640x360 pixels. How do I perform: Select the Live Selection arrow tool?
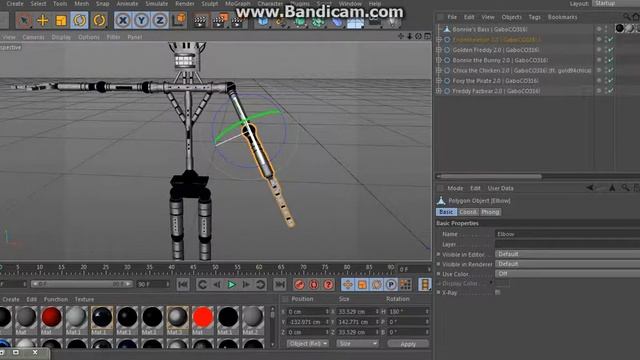point(24,20)
